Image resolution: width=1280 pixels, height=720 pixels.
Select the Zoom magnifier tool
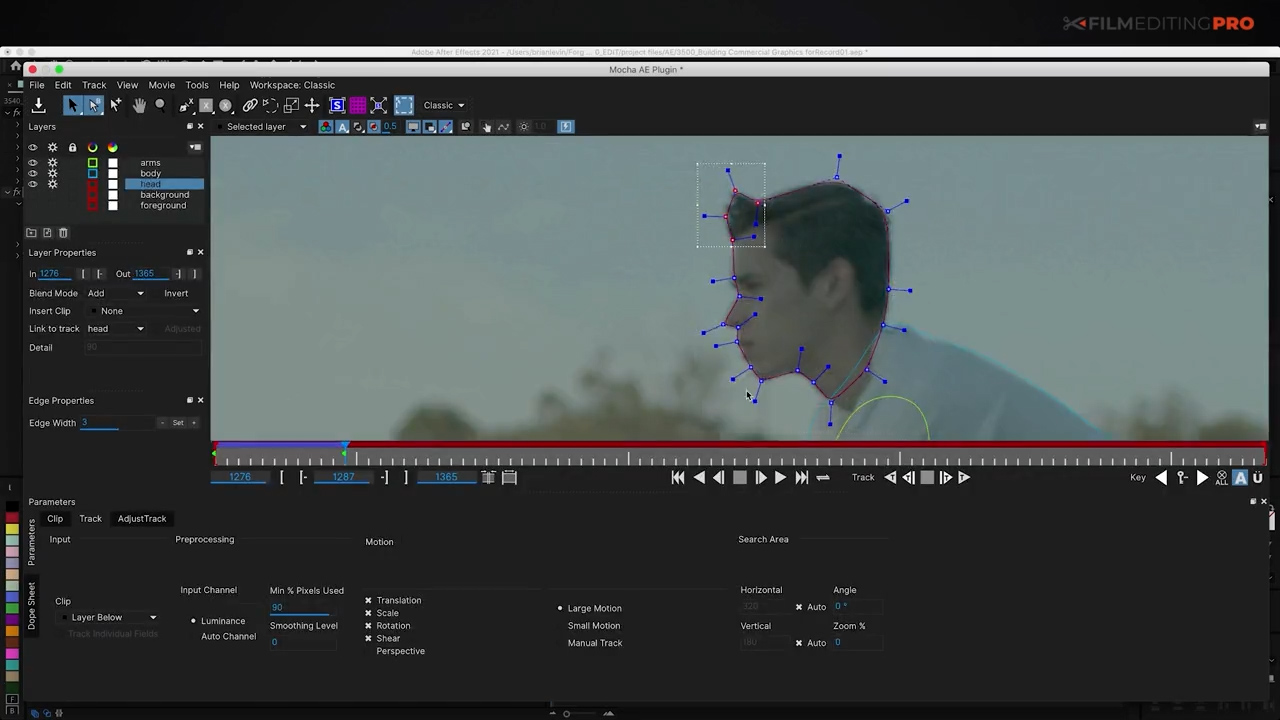[x=159, y=105]
